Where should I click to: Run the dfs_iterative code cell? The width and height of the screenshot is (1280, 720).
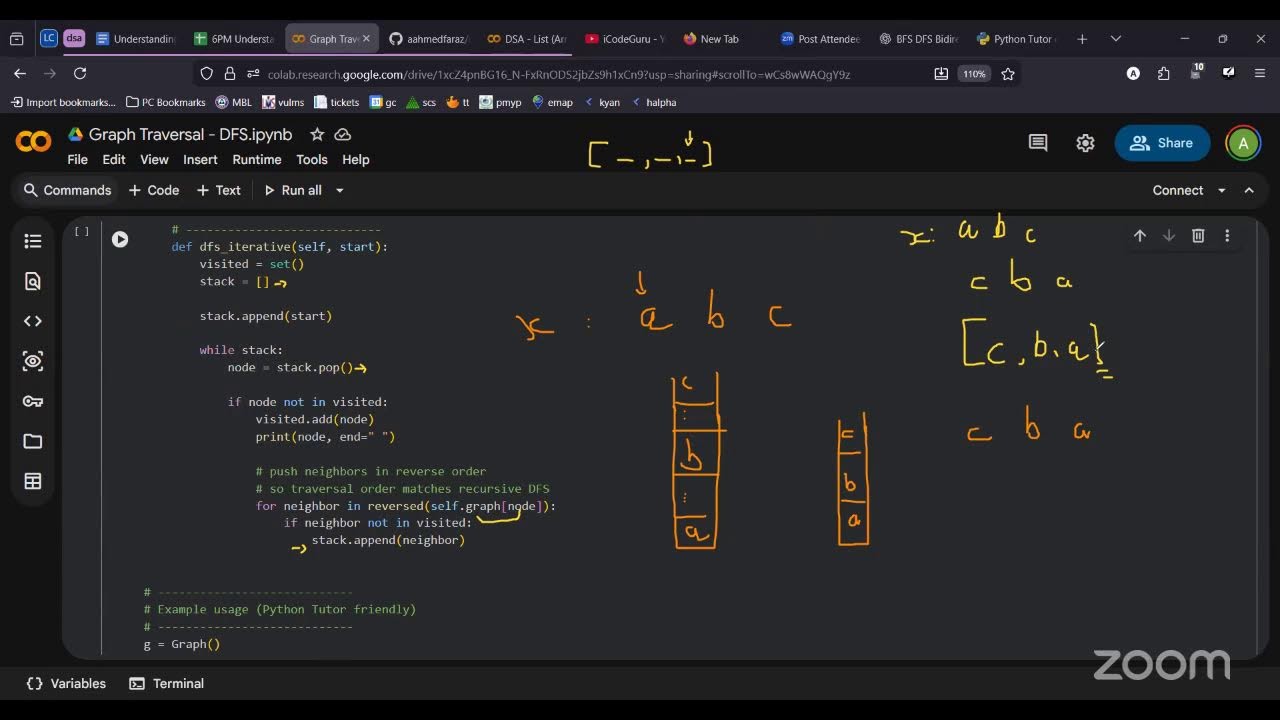tap(120, 239)
